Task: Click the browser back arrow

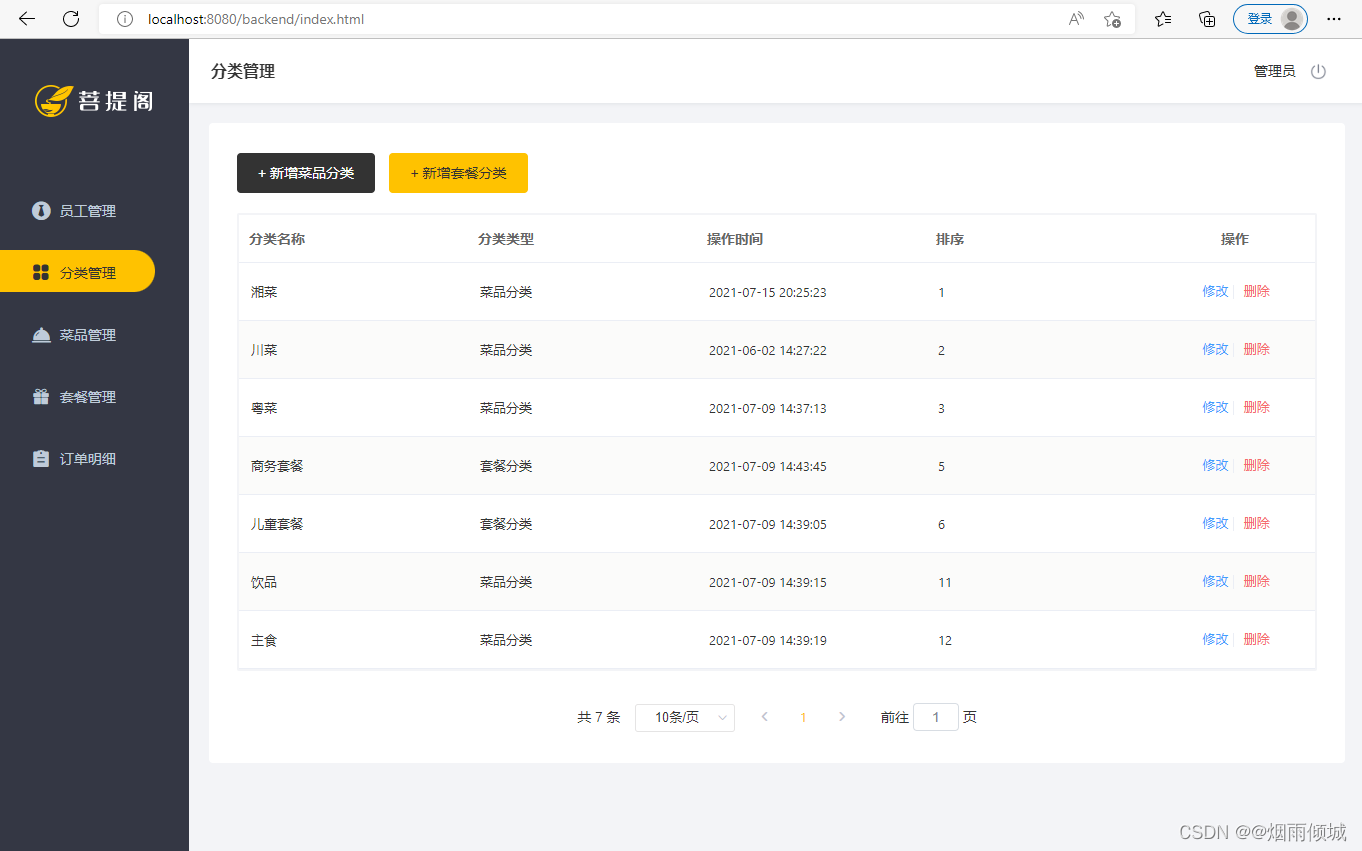Action: tap(27, 19)
